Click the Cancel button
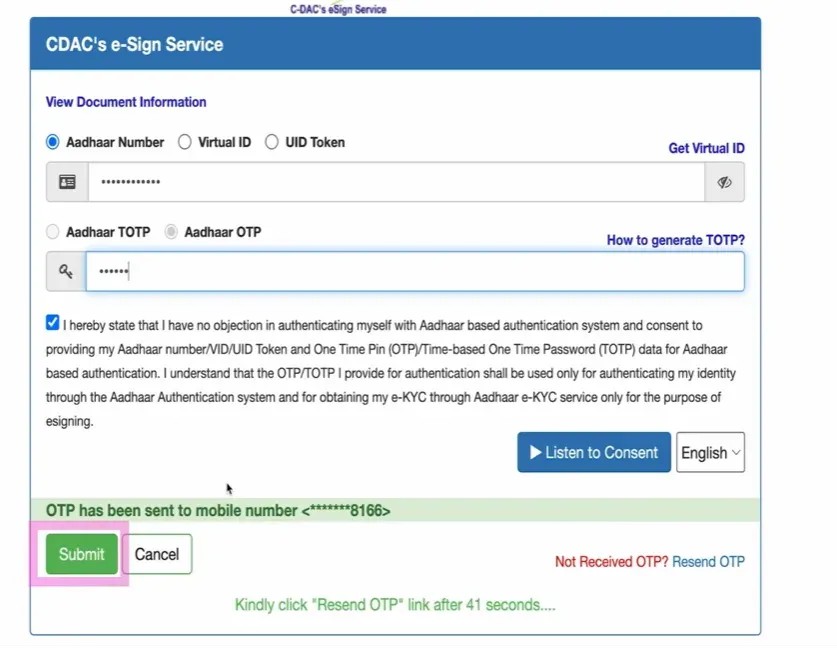Image resolution: width=837 pixels, height=657 pixels. (157, 554)
